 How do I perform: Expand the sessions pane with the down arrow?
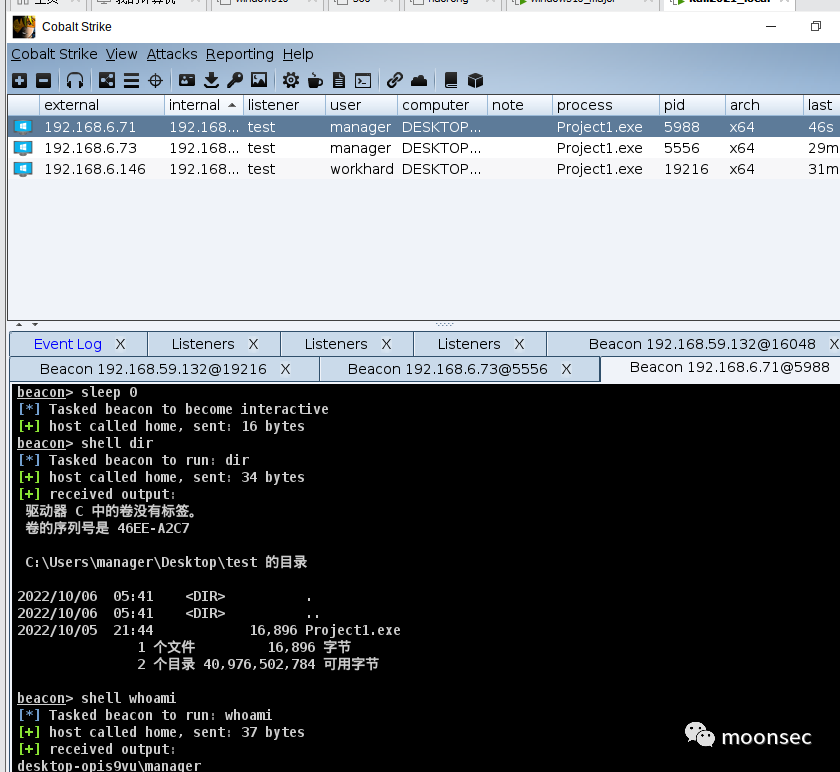click(x=35, y=324)
